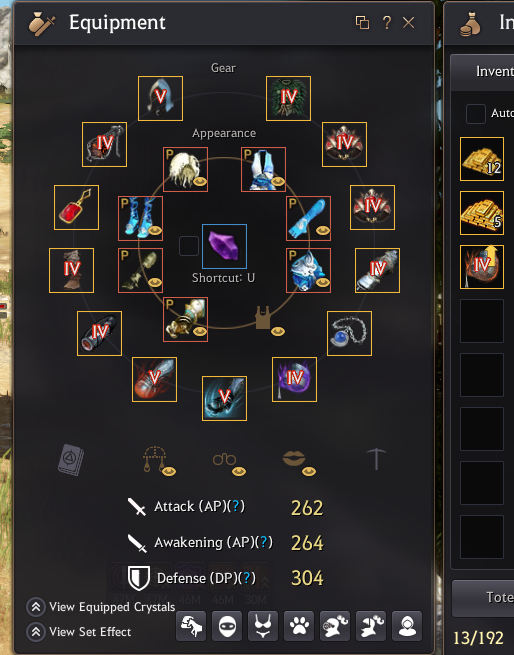The image size is (514, 655).
Task: Open the Equipment help question mark
Action: tap(387, 22)
